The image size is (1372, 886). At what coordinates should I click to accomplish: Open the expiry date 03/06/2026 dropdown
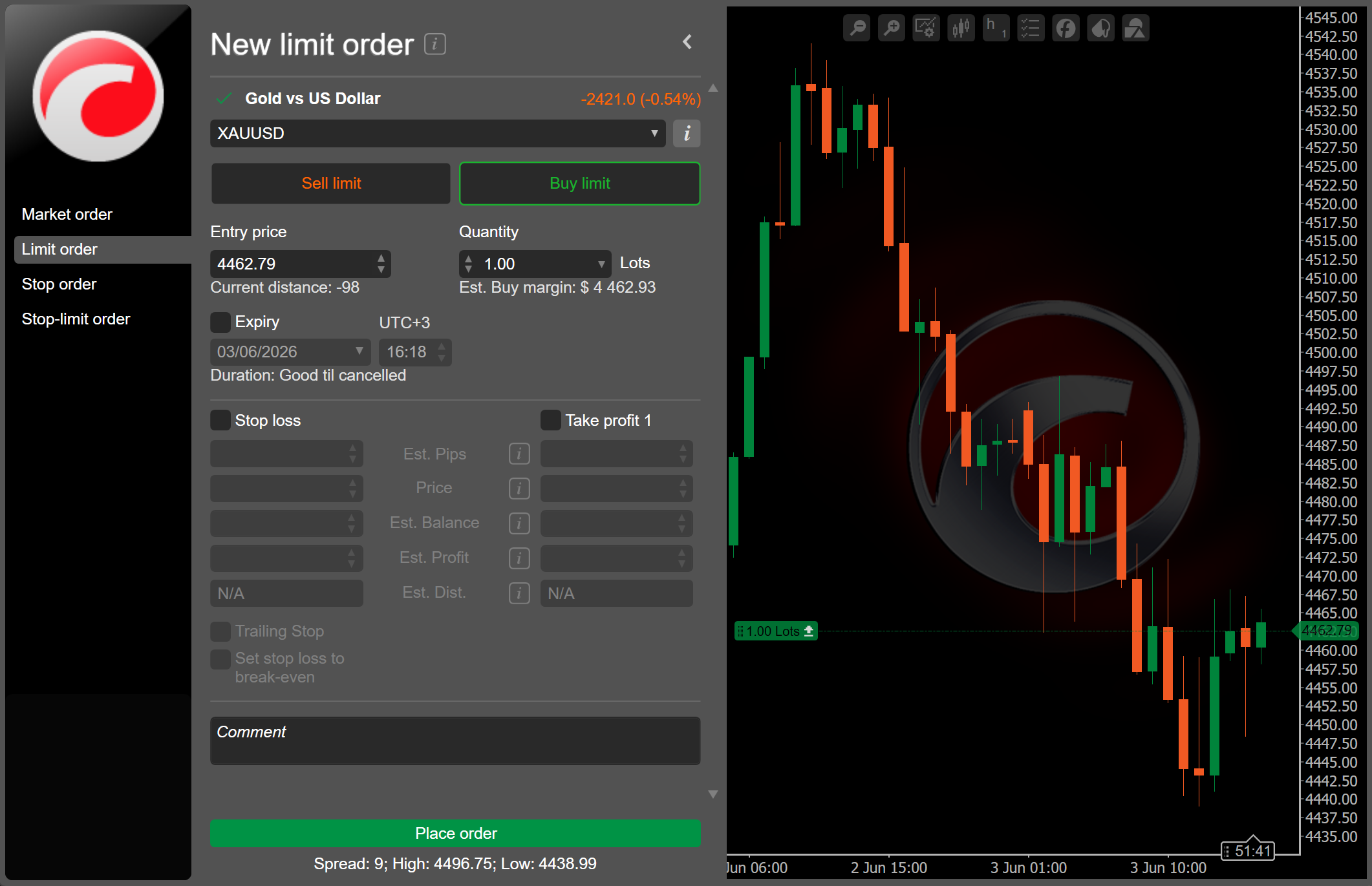[290, 352]
